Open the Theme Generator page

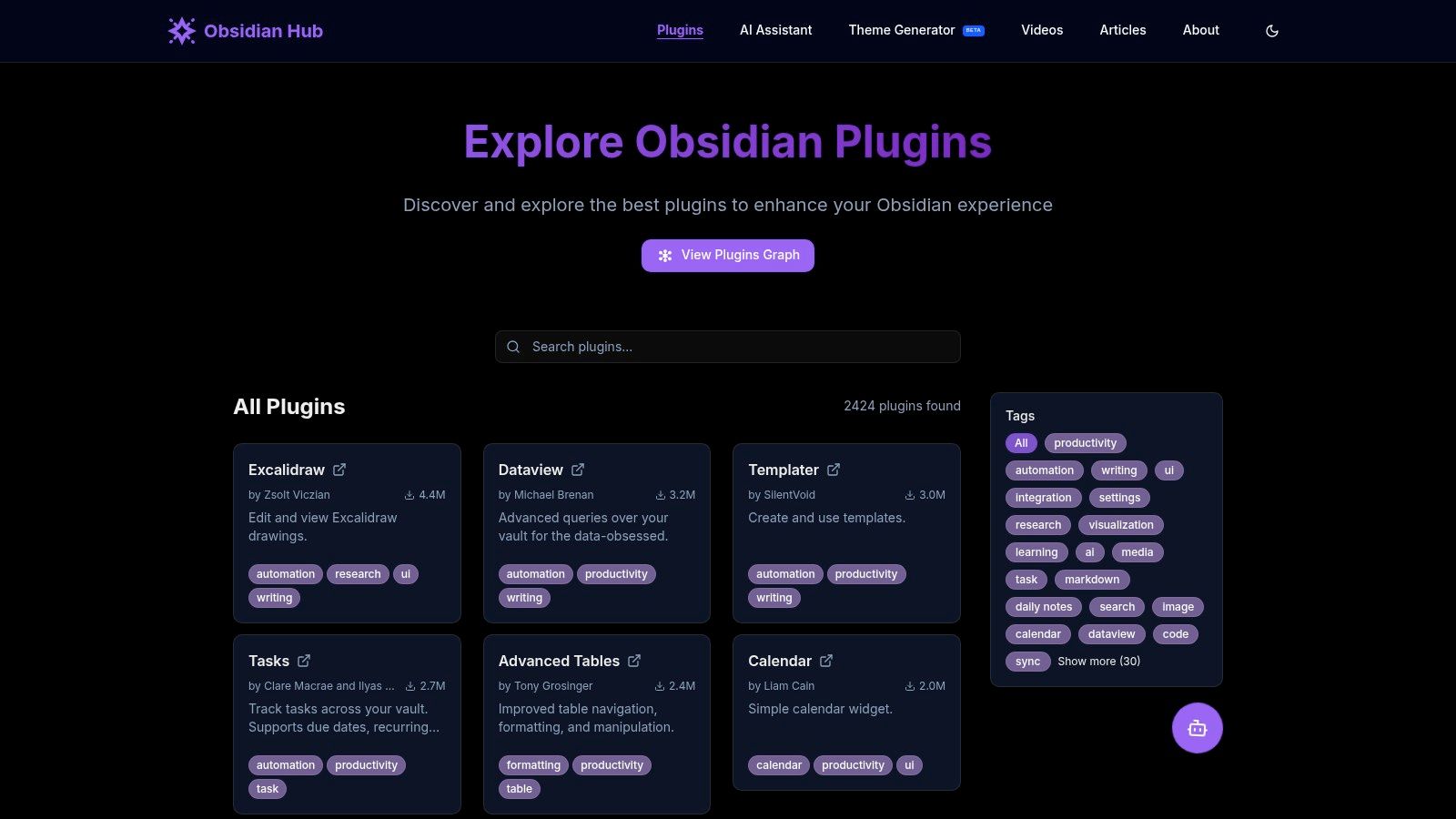click(902, 30)
